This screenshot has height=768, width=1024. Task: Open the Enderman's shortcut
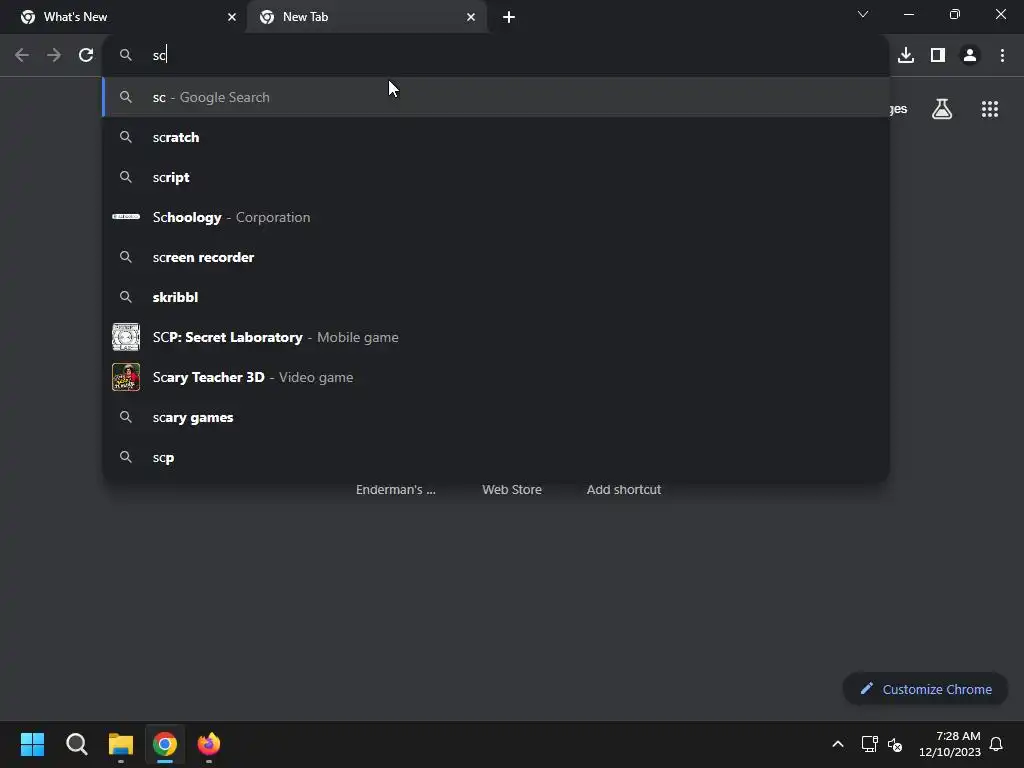[396, 489]
